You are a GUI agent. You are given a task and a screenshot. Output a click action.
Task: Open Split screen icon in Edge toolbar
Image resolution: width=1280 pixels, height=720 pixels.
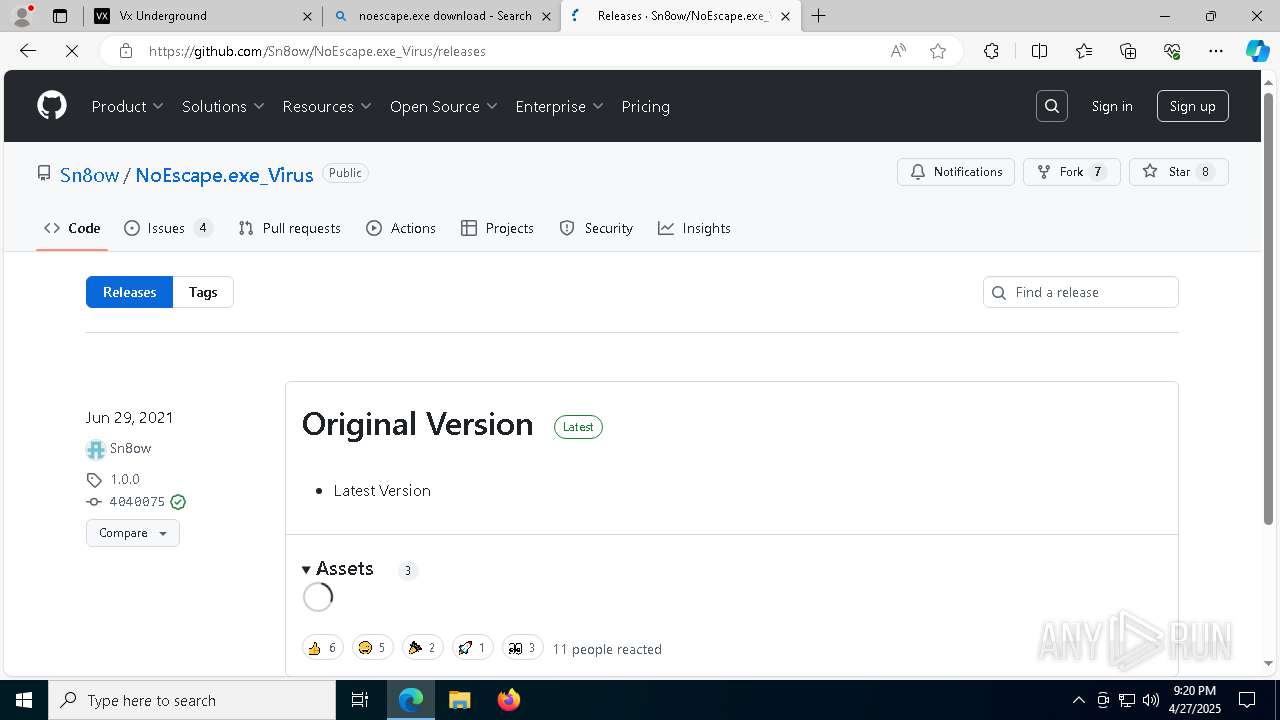[1039, 51]
